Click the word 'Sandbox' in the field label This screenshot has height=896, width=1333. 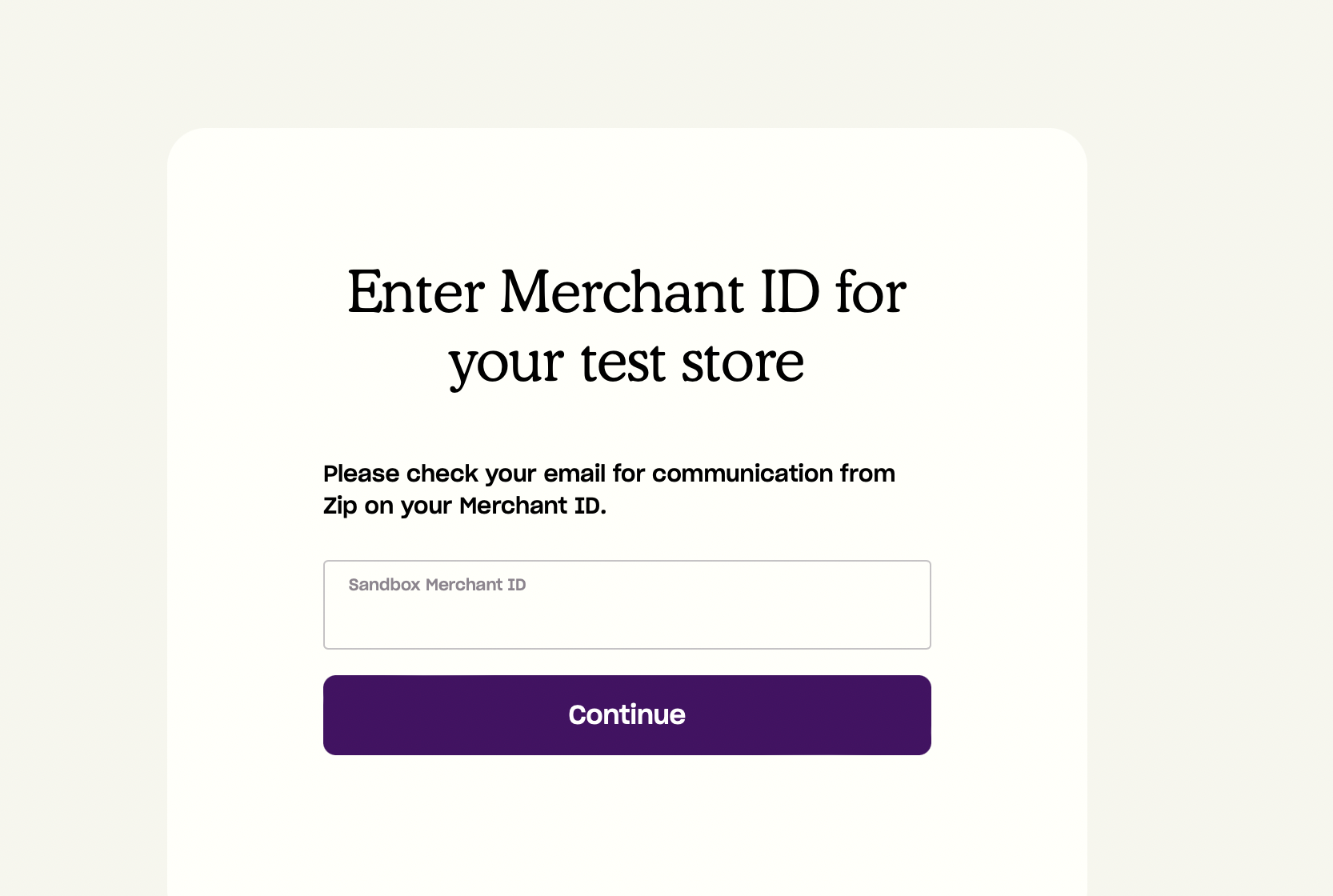tap(384, 585)
